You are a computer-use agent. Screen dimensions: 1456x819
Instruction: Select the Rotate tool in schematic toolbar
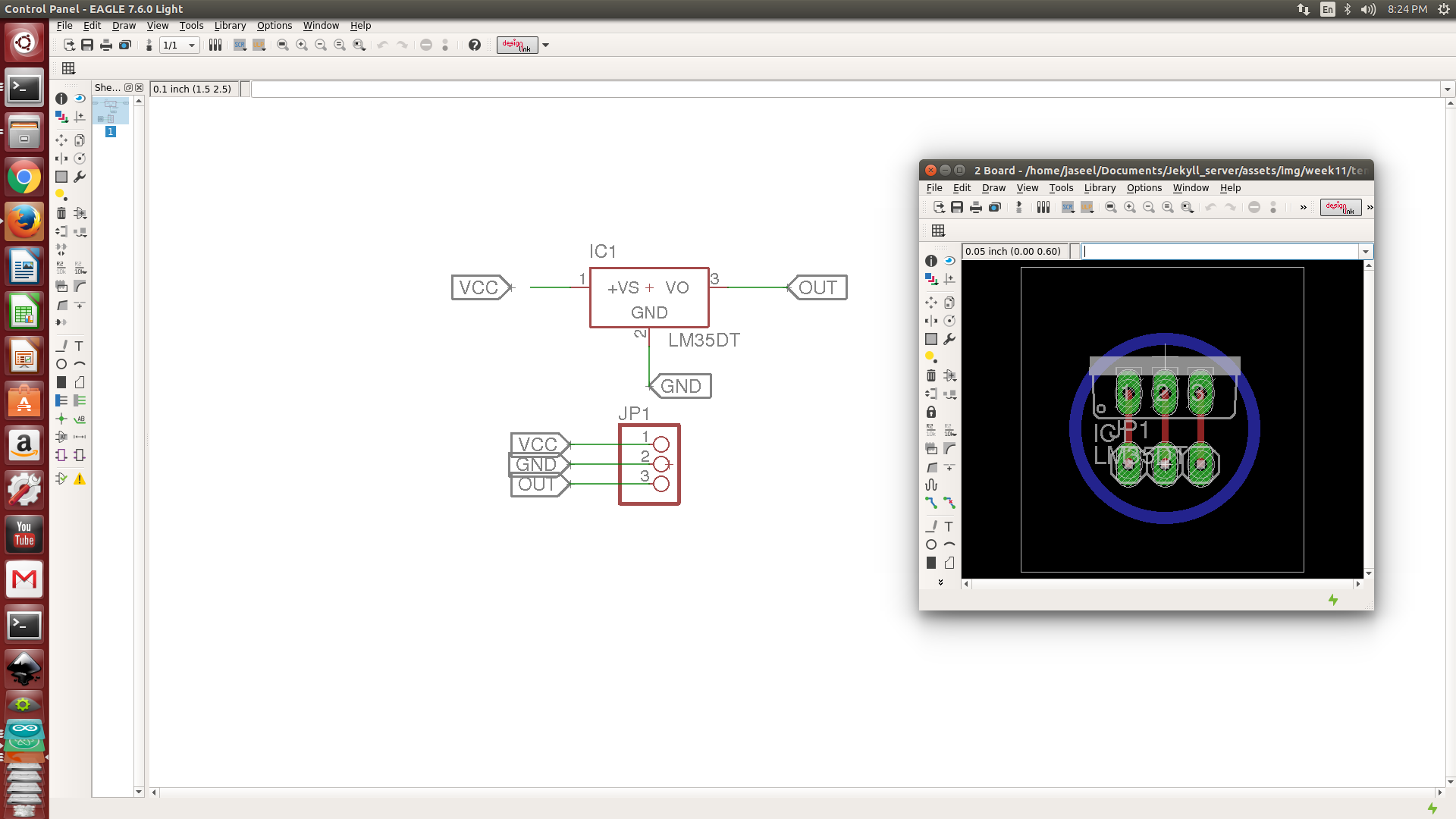pyautogui.click(x=80, y=158)
